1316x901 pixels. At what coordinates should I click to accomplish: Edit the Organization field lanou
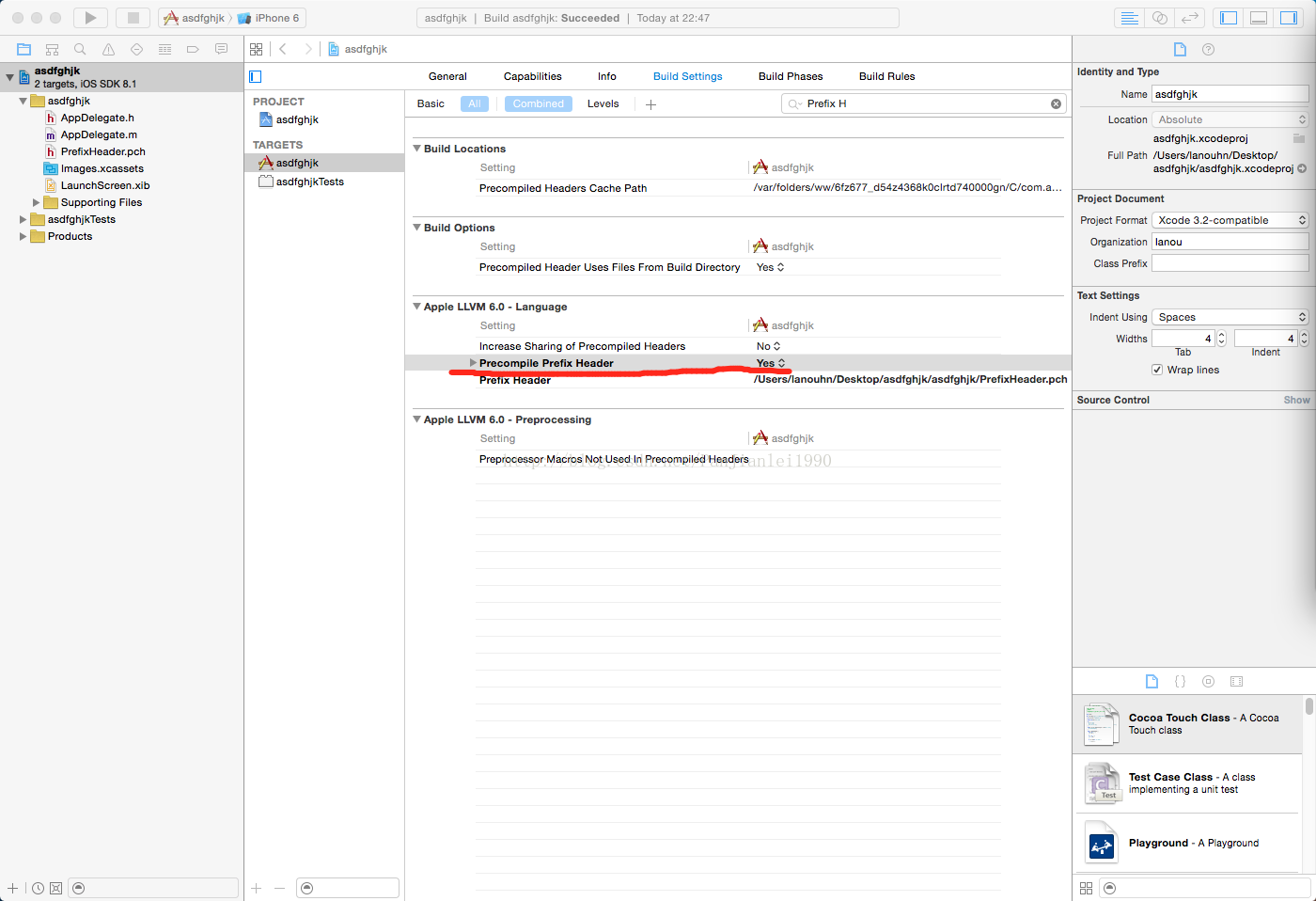click(x=1230, y=242)
